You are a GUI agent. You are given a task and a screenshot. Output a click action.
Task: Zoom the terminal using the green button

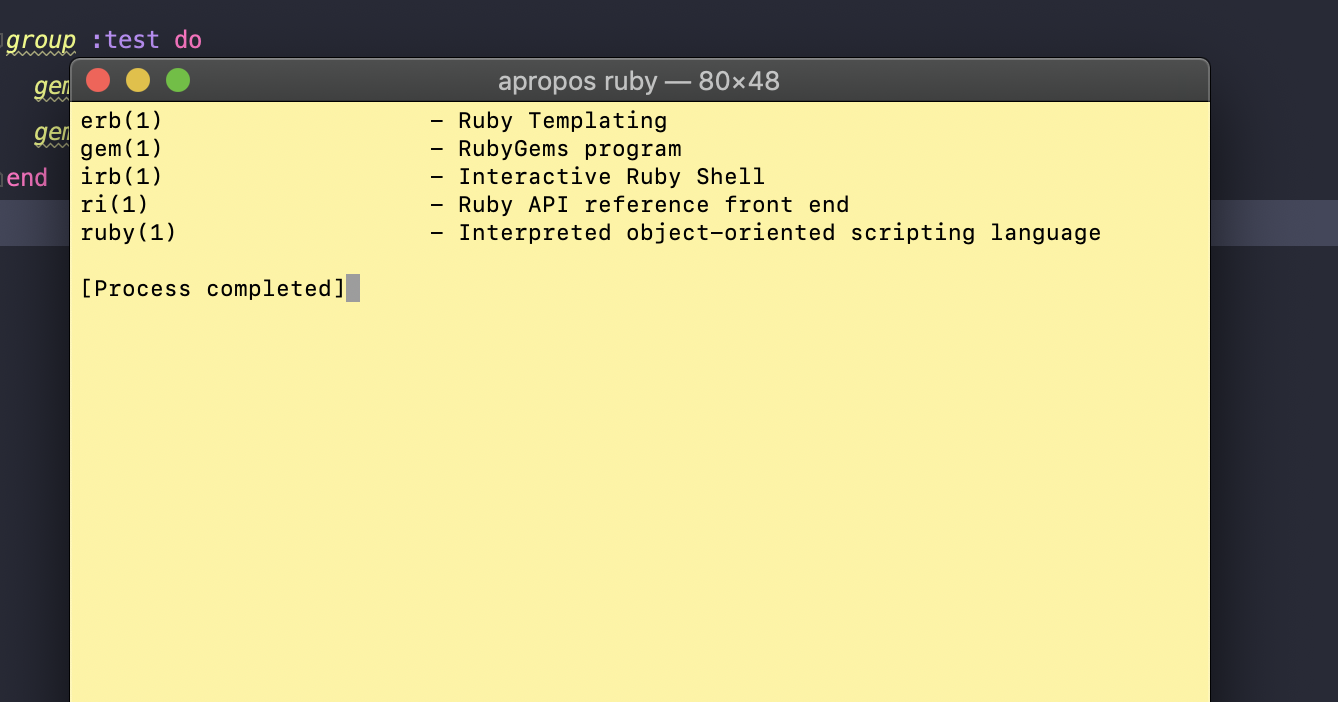click(x=178, y=80)
